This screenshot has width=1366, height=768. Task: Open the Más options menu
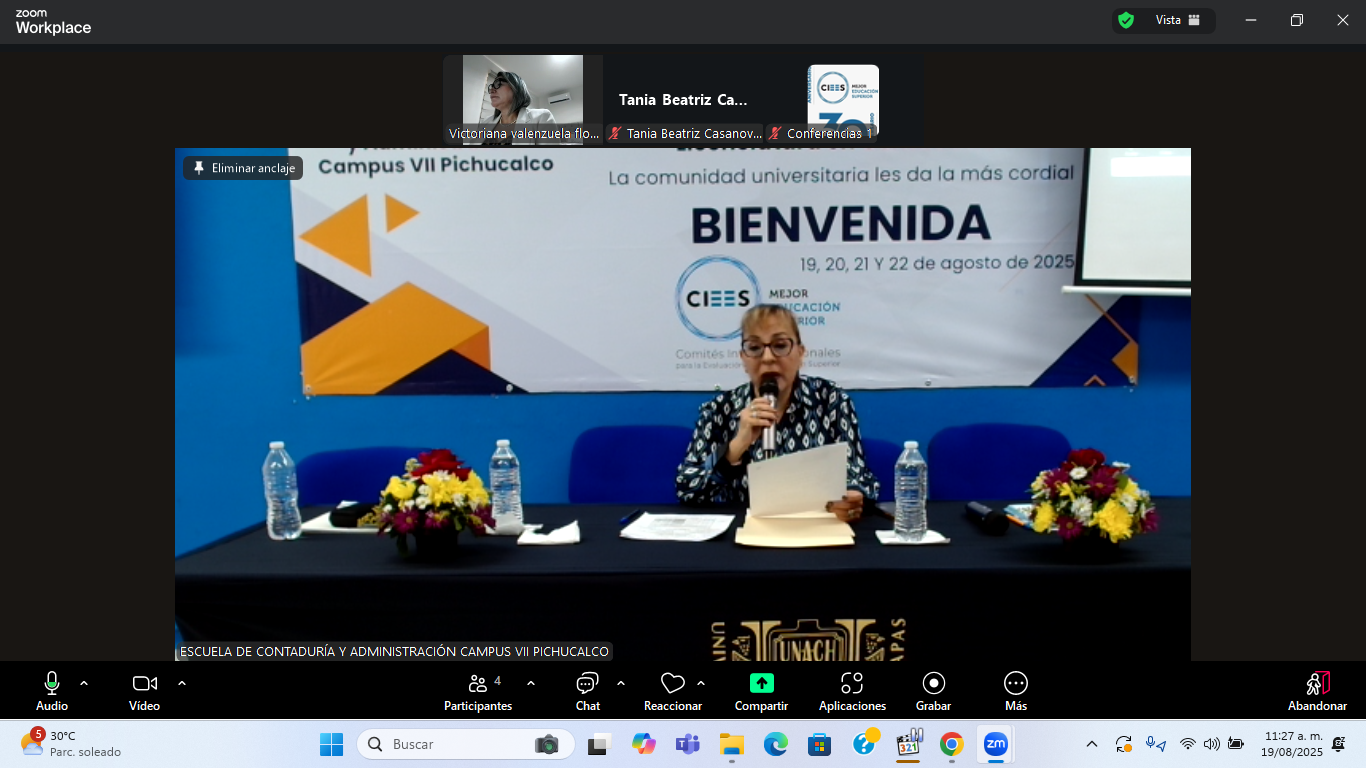[x=1015, y=690]
